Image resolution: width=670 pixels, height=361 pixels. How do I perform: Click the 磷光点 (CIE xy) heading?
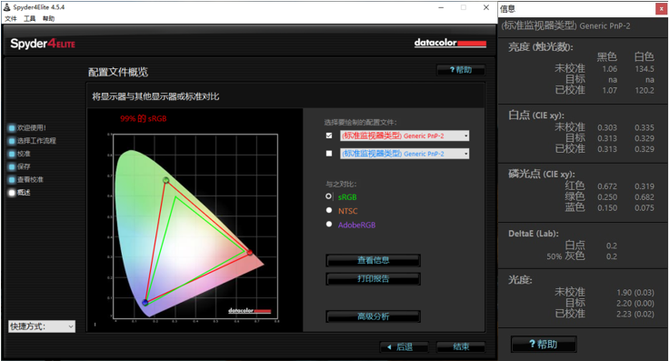point(541,174)
